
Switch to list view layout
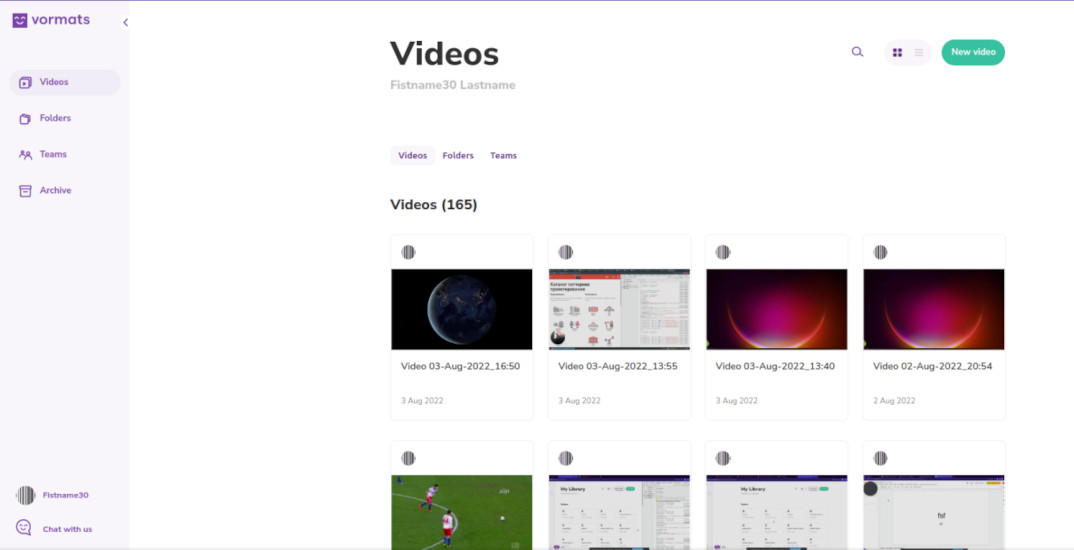click(x=919, y=52)
